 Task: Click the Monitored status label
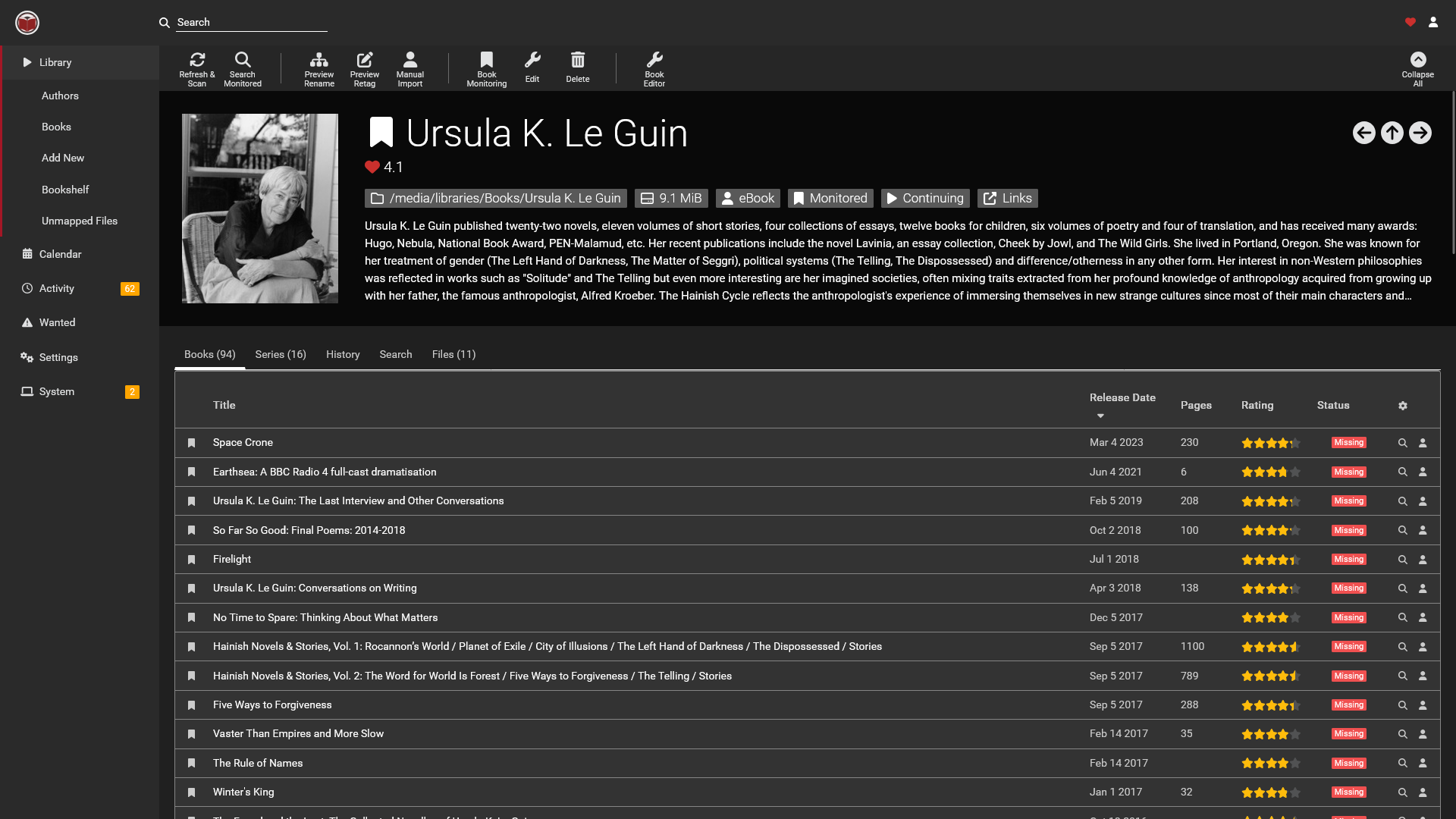830,198
